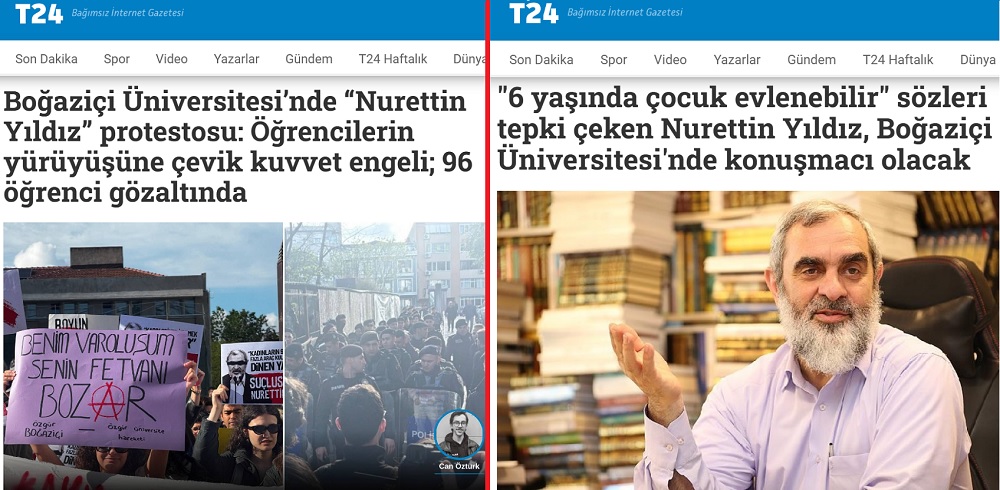Go to Yazarlar in right navigation
The height and width of the screenshot is (490, 1000).
click(737, 60)
